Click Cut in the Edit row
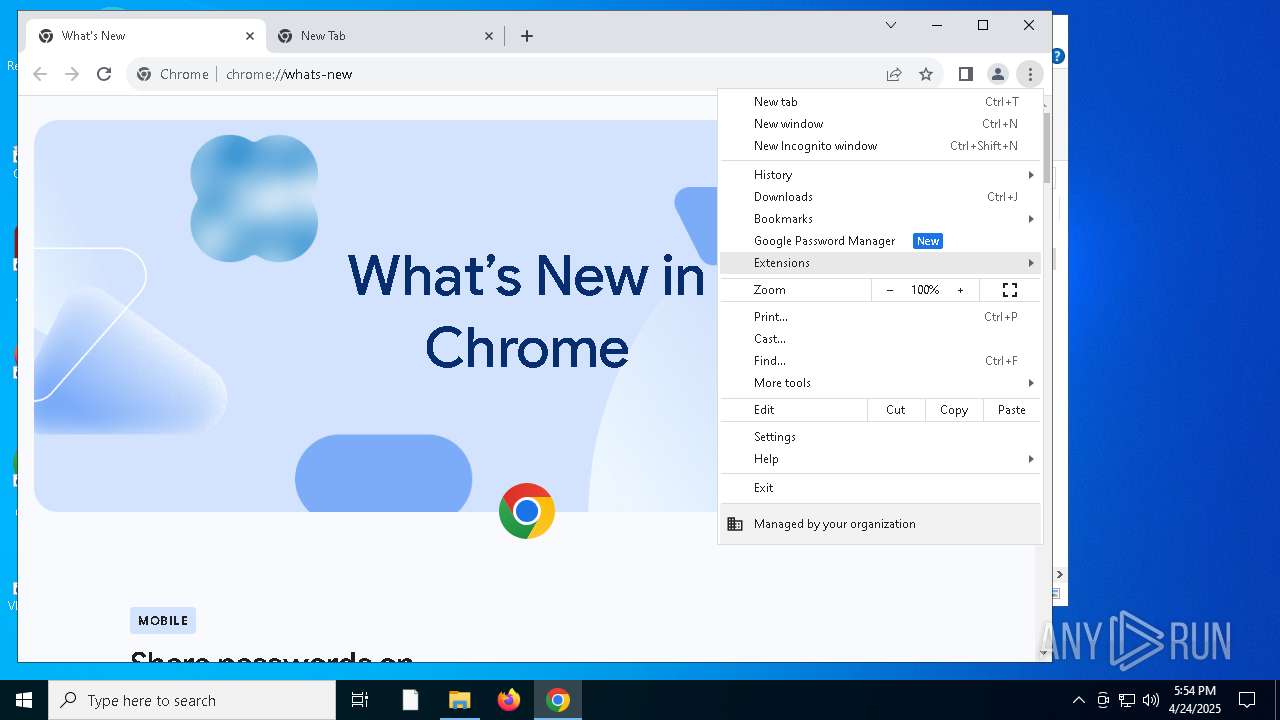1280x720 pixels. pos(896,410)
